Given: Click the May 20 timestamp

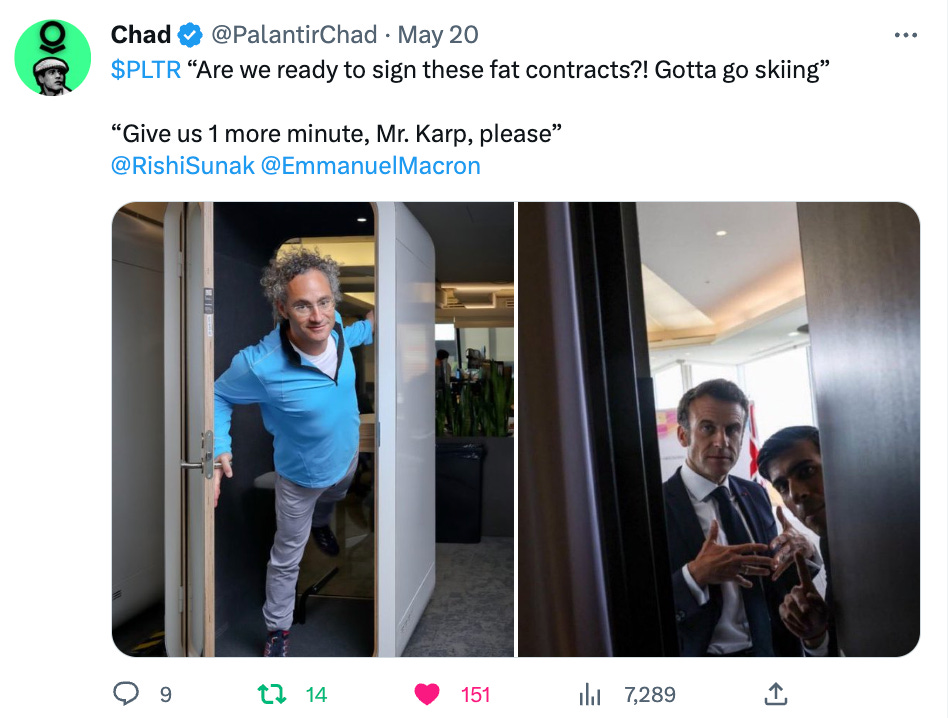Looking at the screenshot, I should pyautogui.click(x=438, y=35).
